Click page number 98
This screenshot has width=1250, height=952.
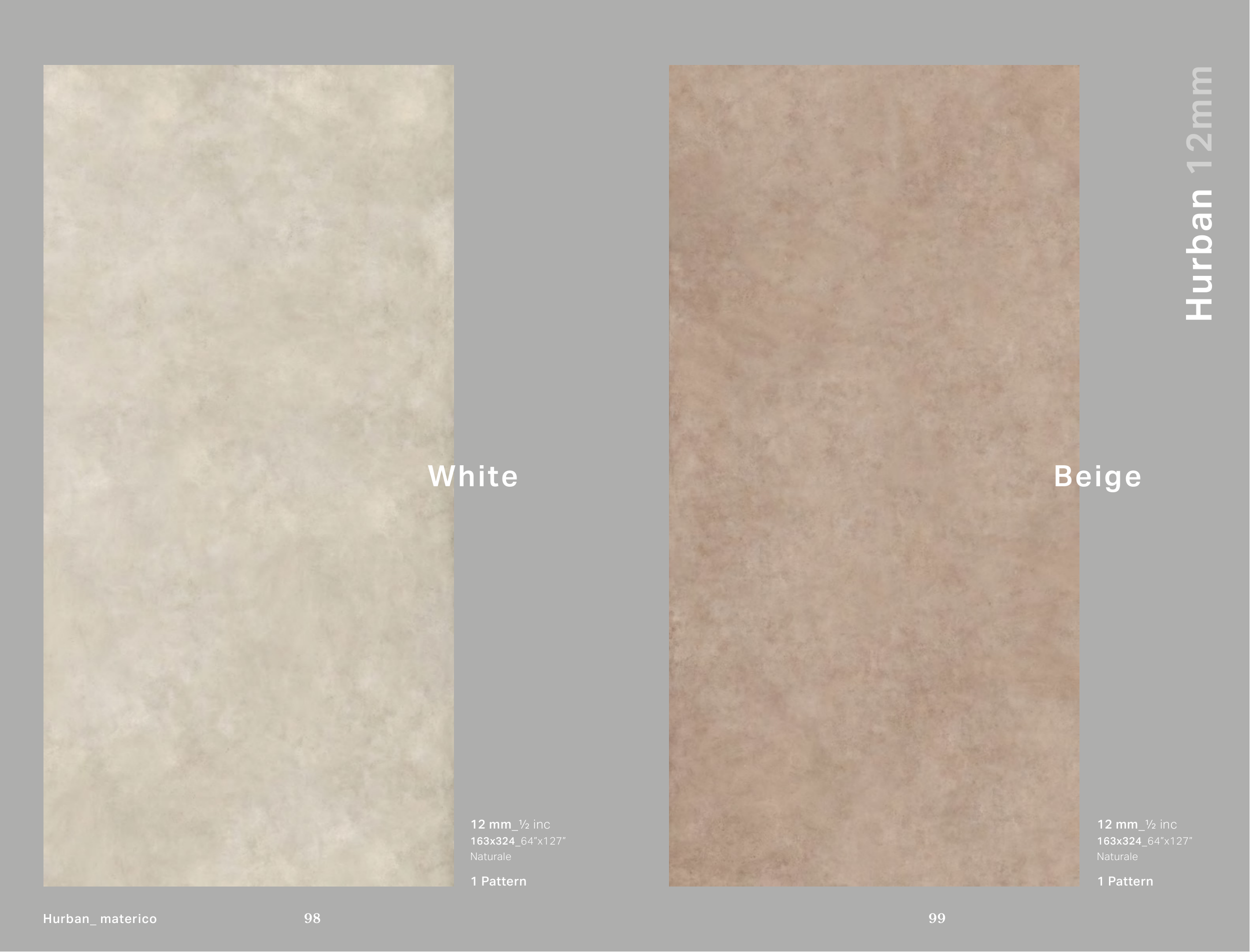point(312,918)
